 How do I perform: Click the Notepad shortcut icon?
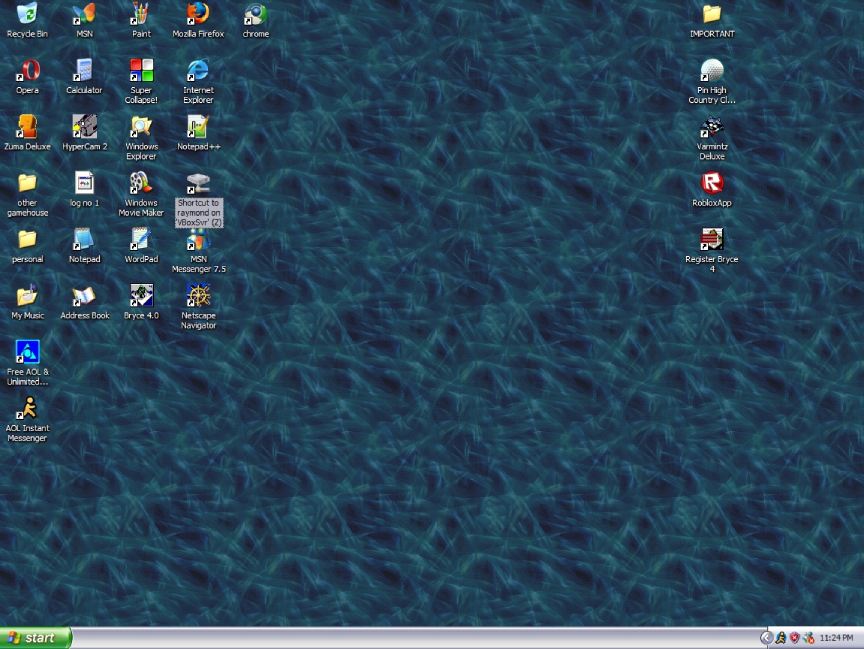point(84,240)
